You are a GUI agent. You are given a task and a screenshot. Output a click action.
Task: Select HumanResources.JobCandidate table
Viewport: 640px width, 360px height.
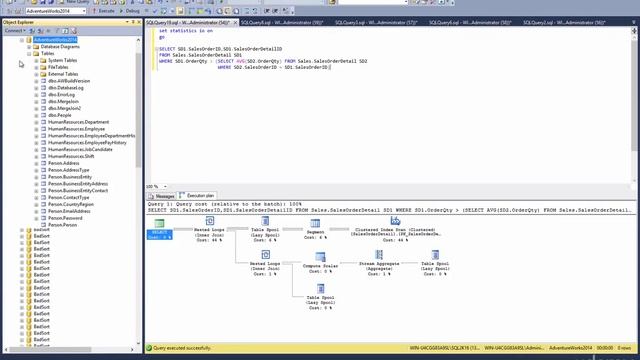[80, 149]
